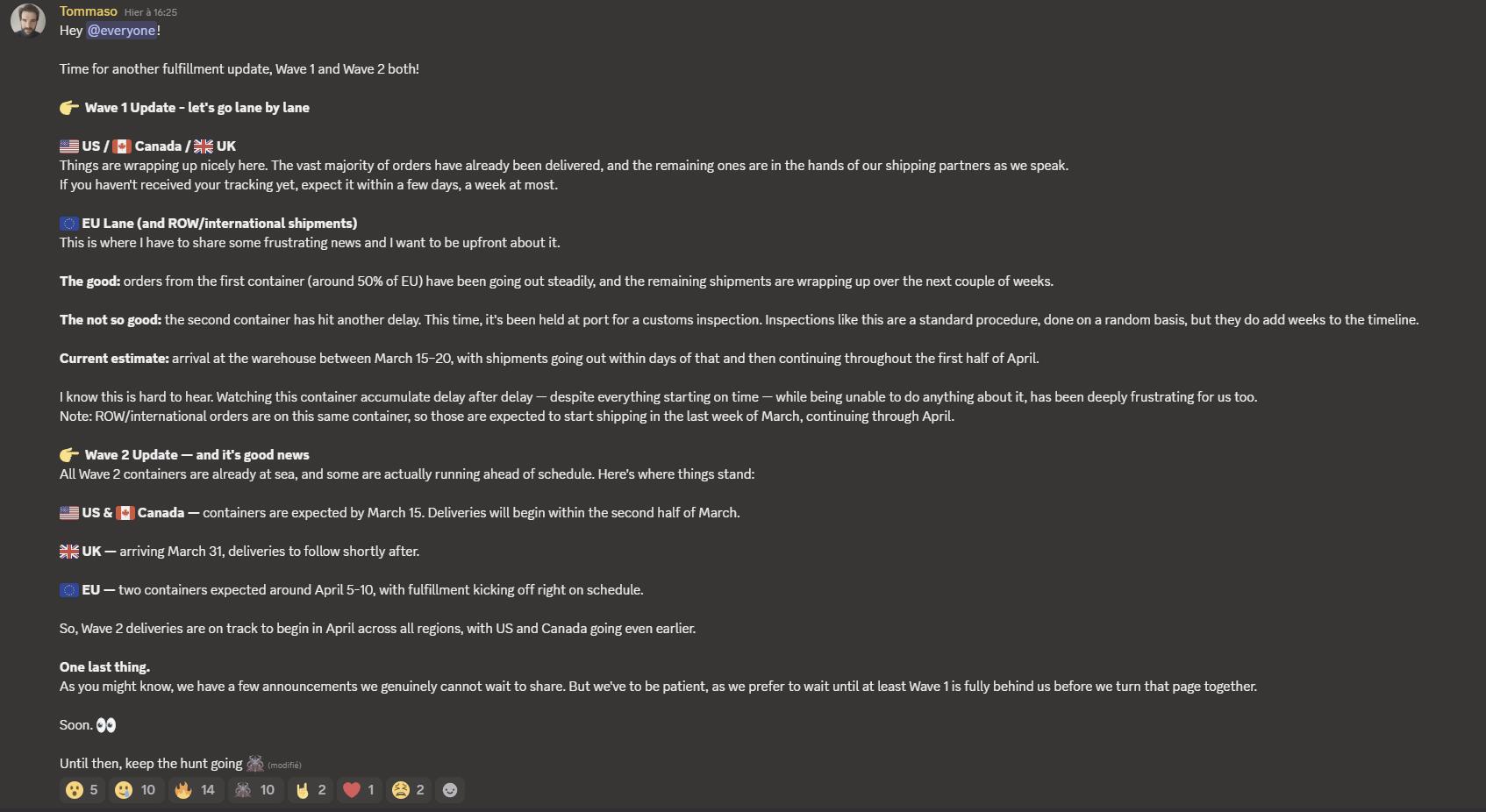The width and height of the screenshot is (1486, 812).
Task: Add the smiling tear emoji reaction
Action: pyautogui.click(x=135, y=790)
